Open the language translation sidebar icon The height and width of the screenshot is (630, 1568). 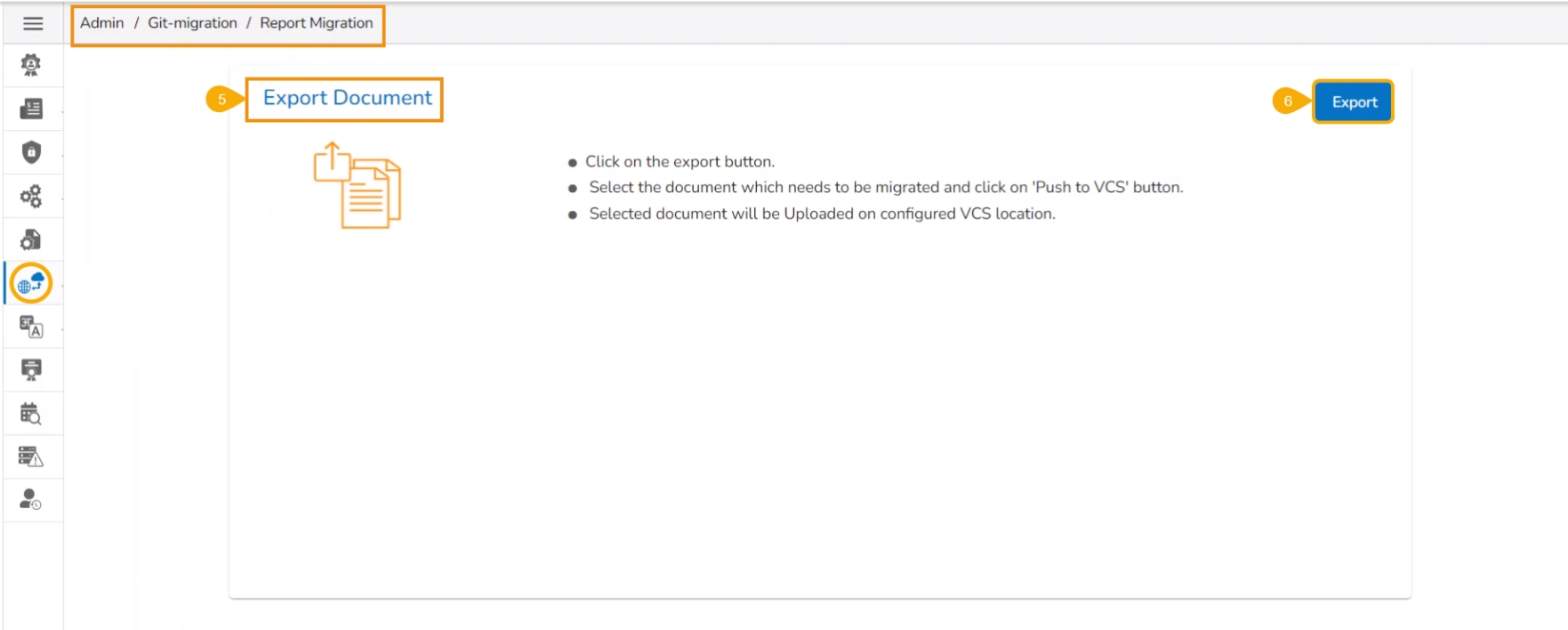[31, 327]
